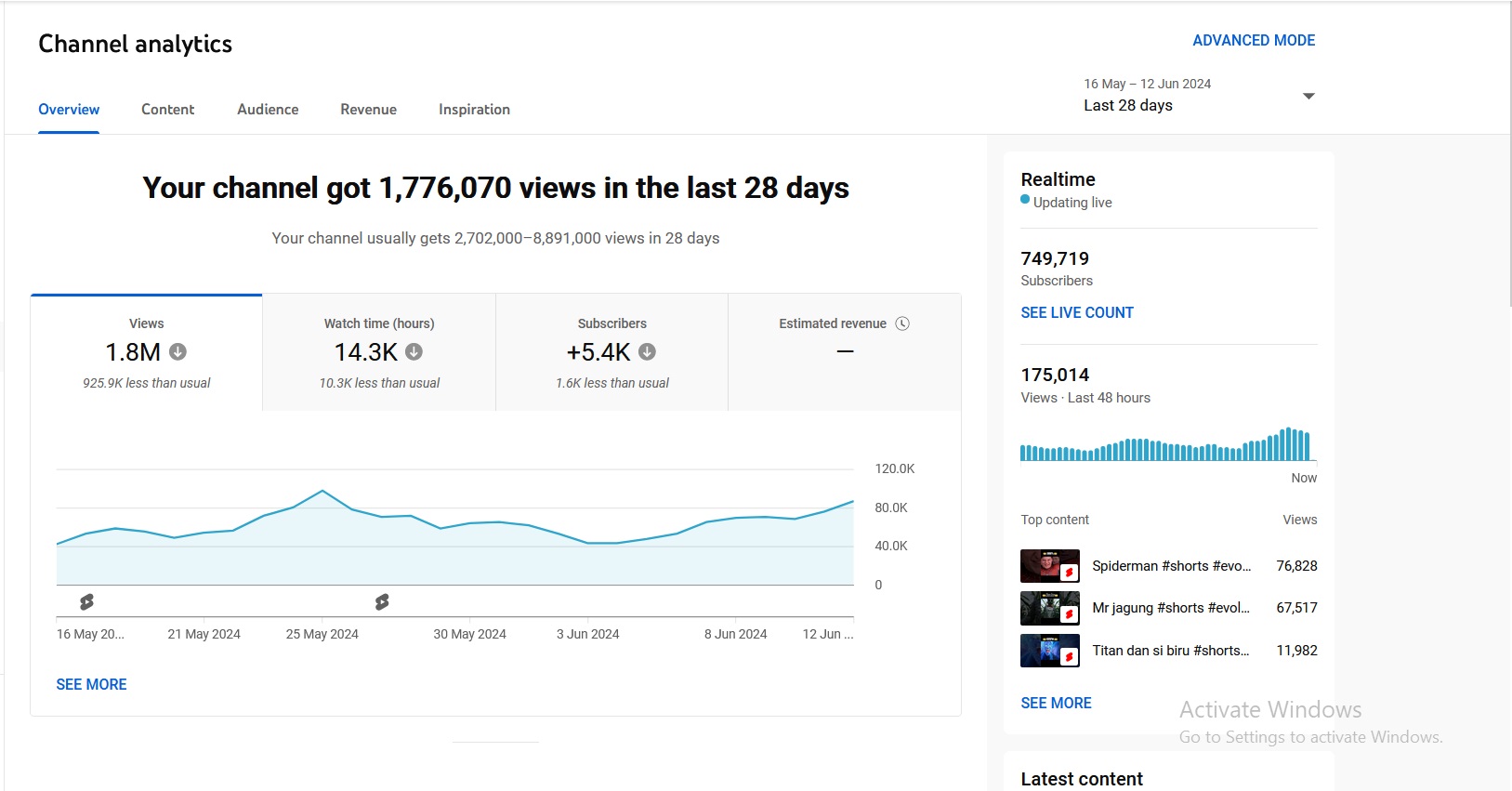Click the down-arrow icon next to 1.8M views

coord(177,352)
